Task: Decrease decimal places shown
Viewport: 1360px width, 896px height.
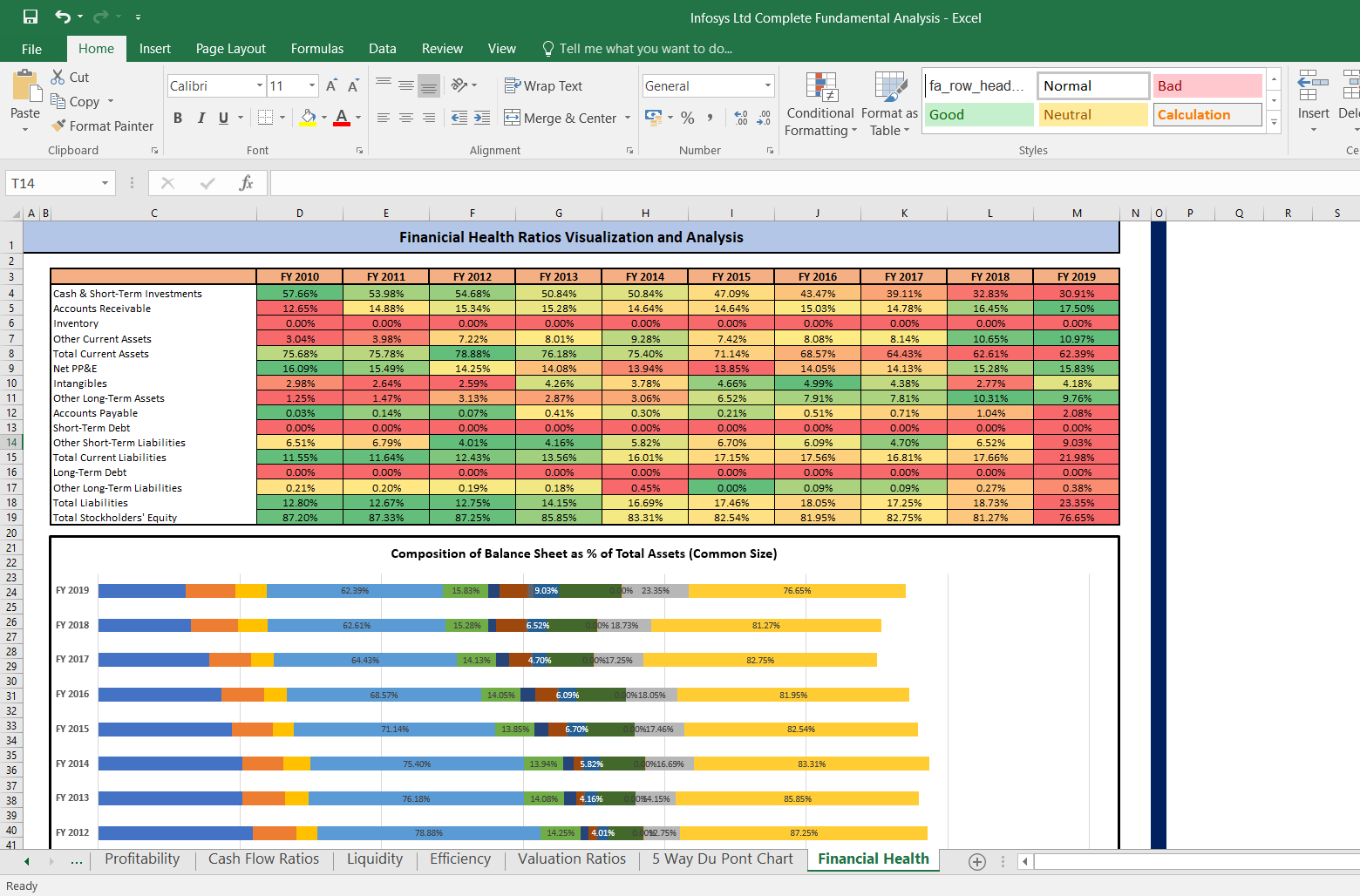Action: [764, 118]
